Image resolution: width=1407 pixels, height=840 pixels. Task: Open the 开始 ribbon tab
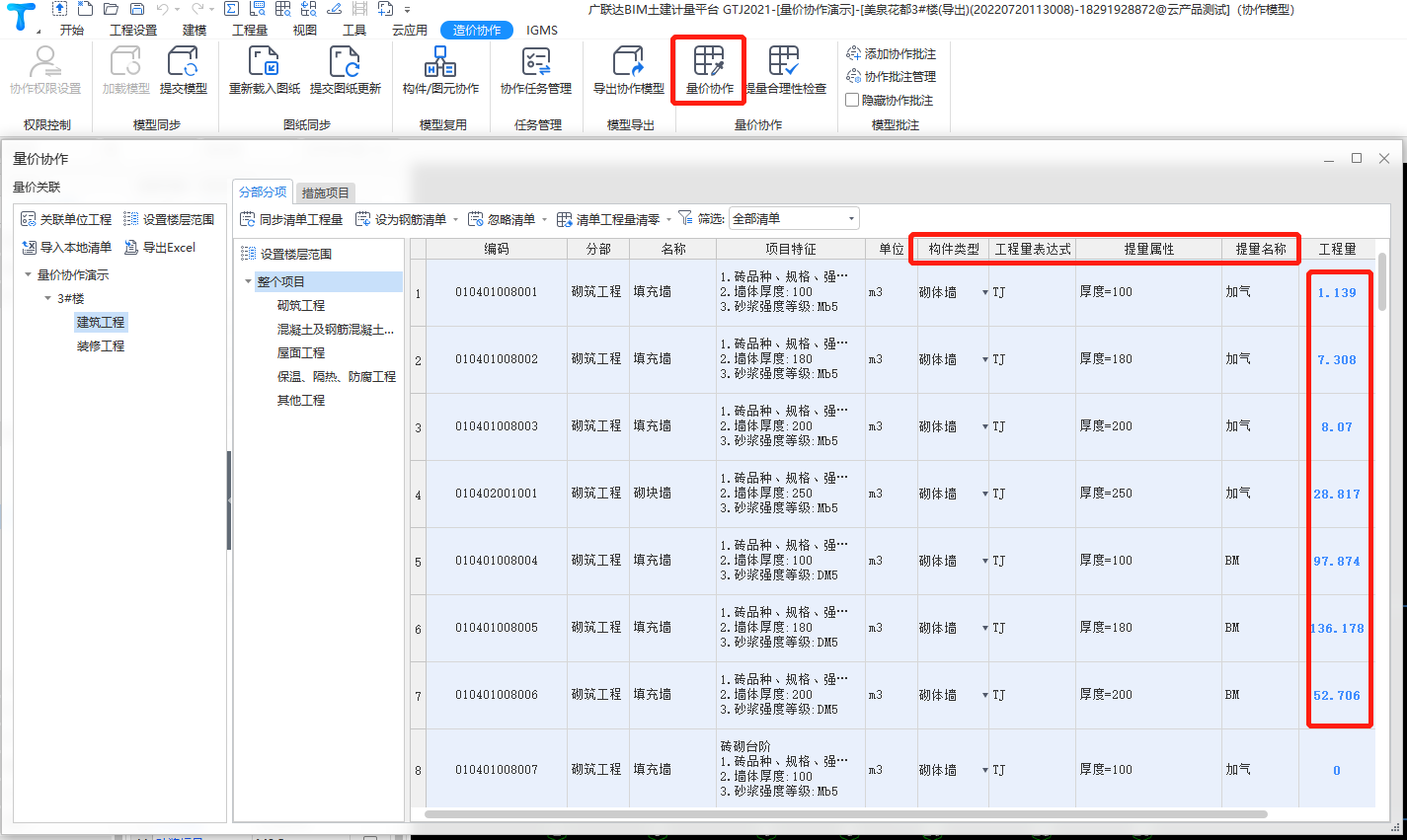(72, 30)
